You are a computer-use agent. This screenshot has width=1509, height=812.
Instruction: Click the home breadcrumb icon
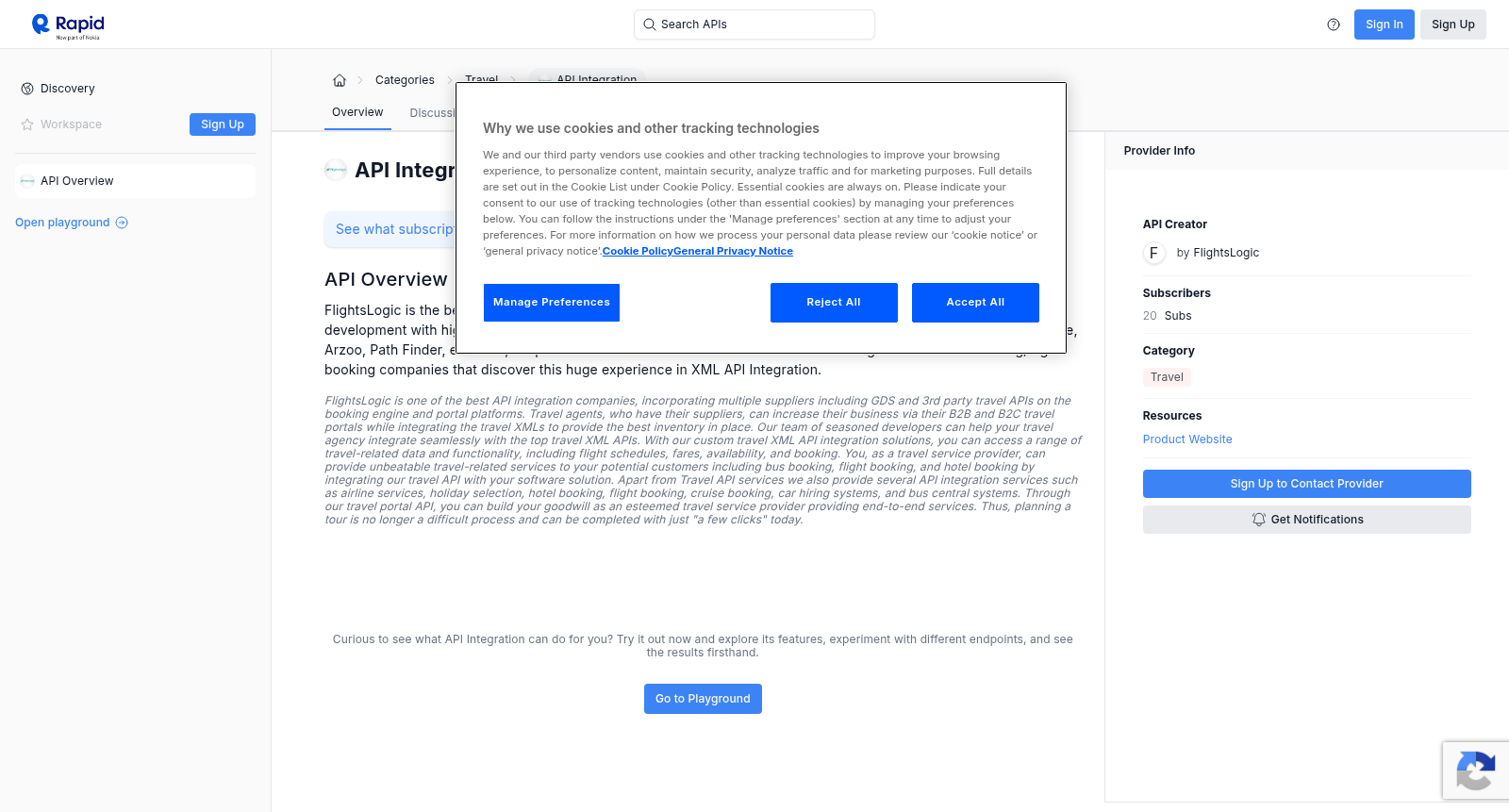click(x=340, y=80)
